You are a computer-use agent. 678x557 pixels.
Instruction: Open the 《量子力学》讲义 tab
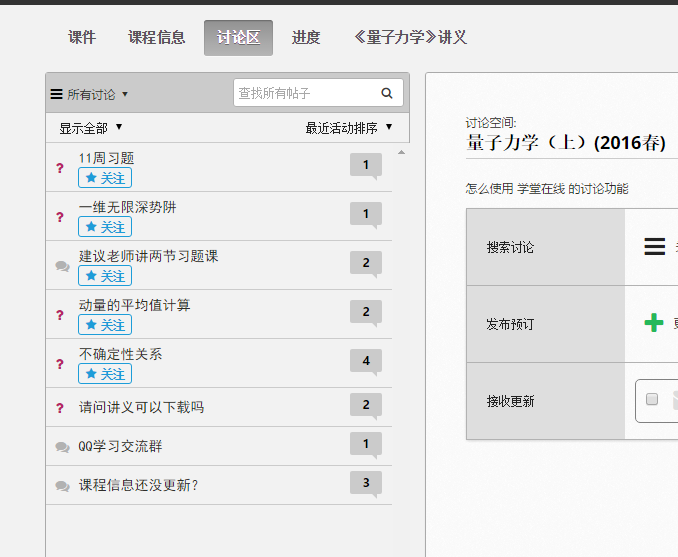[410, 38]
